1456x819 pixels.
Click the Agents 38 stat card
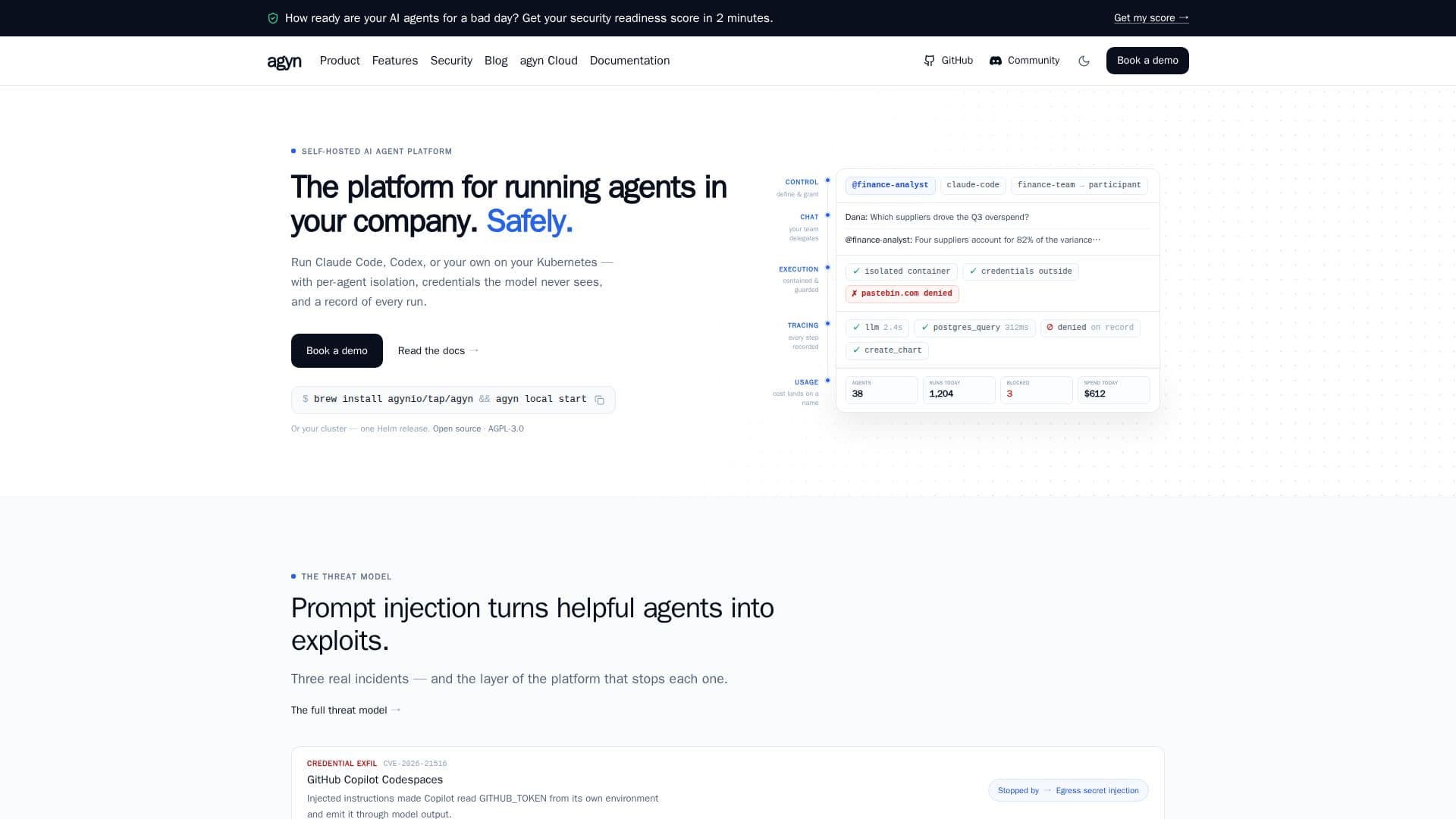coord(882,390)
